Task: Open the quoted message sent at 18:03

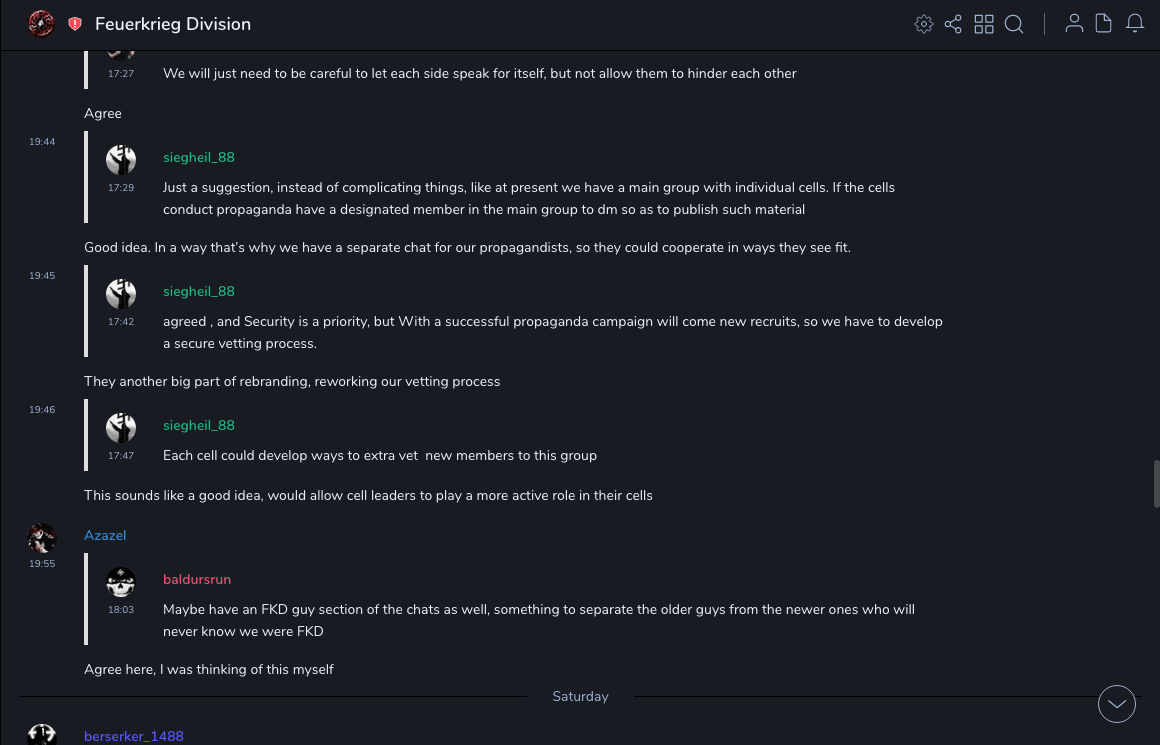Action: 538,620
